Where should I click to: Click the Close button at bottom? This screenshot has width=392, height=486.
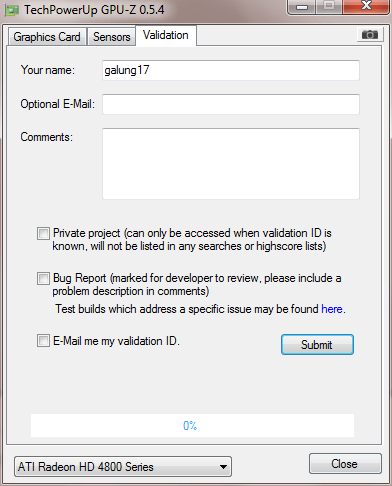pyautogui.click(x=345, y=464)
